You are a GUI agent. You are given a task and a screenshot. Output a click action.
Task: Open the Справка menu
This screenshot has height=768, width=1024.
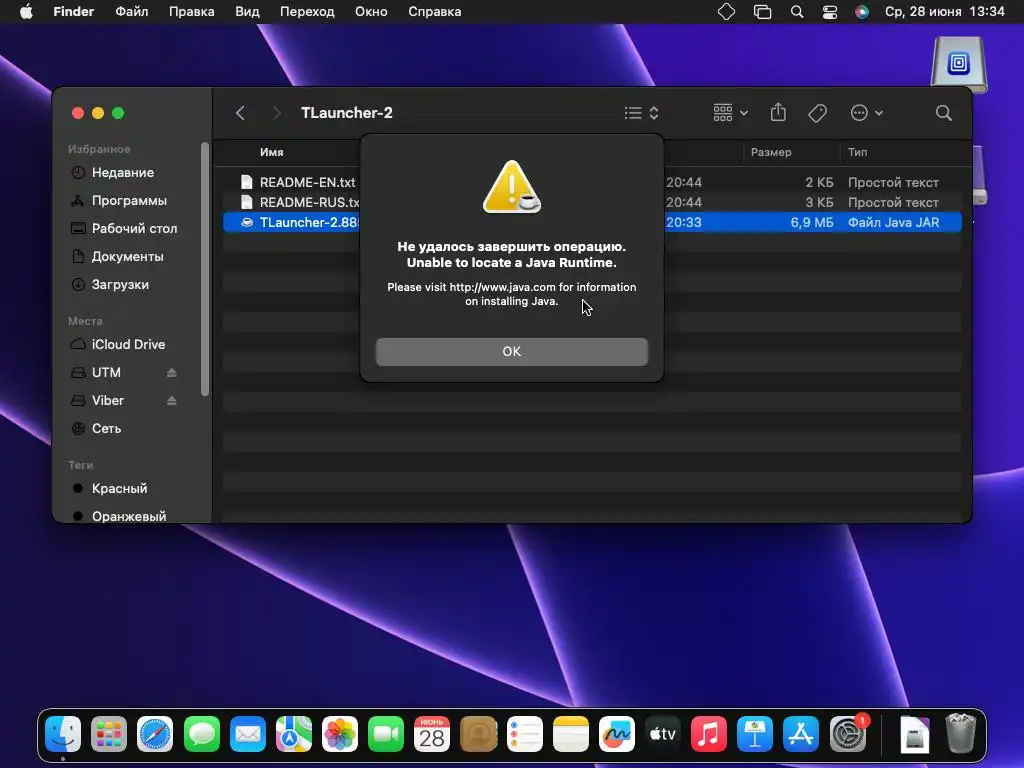434,12
